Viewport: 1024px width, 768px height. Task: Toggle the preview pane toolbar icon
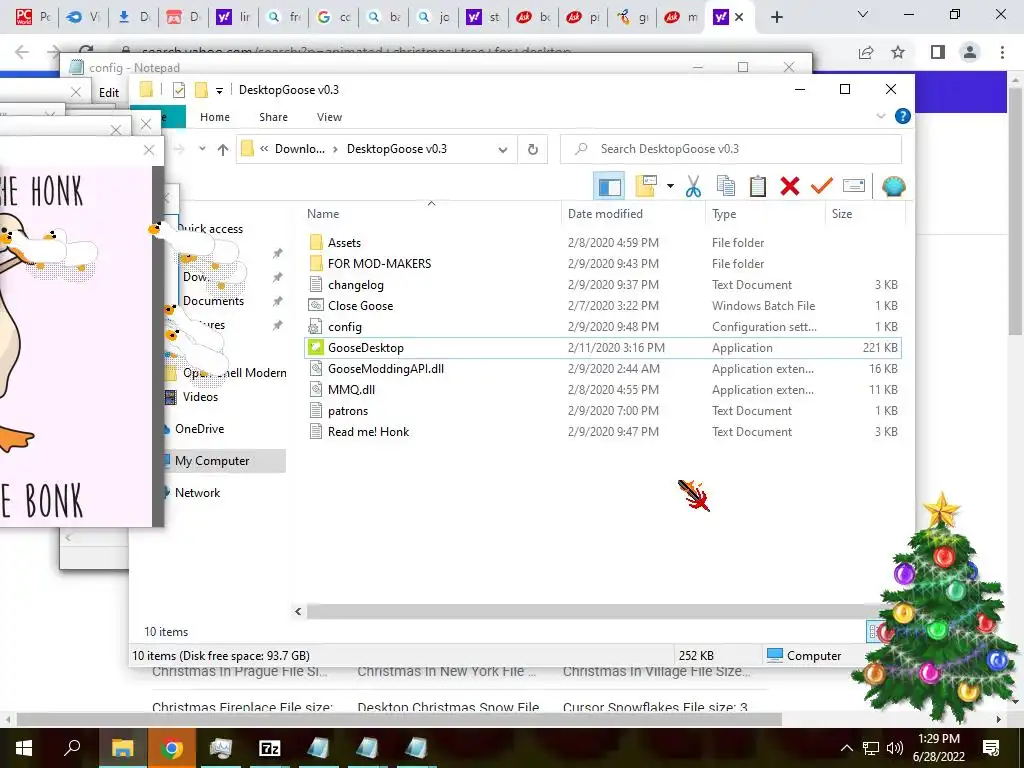[609, 187]
